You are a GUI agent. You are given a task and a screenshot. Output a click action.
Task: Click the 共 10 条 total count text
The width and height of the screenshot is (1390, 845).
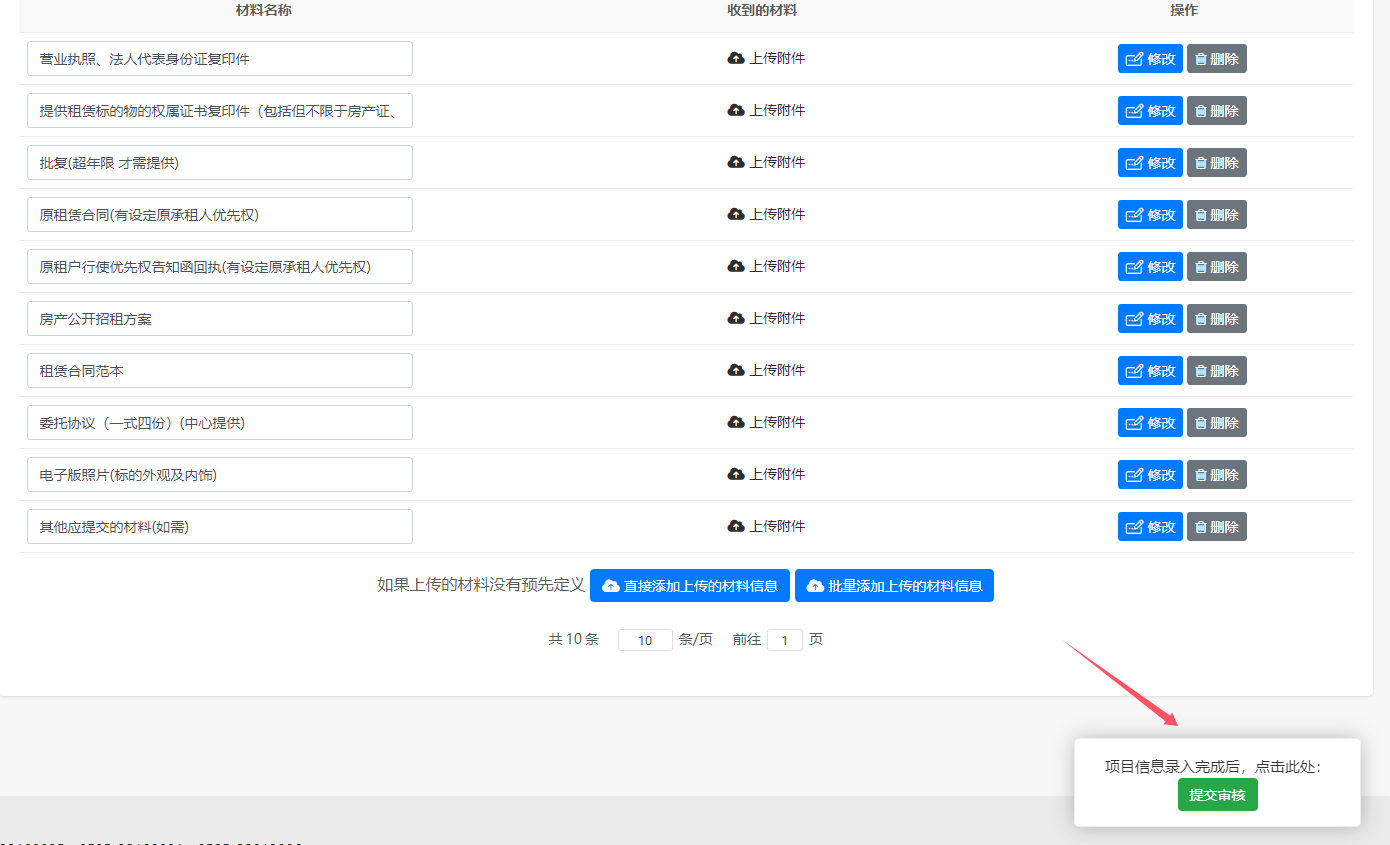coord(574,639)
